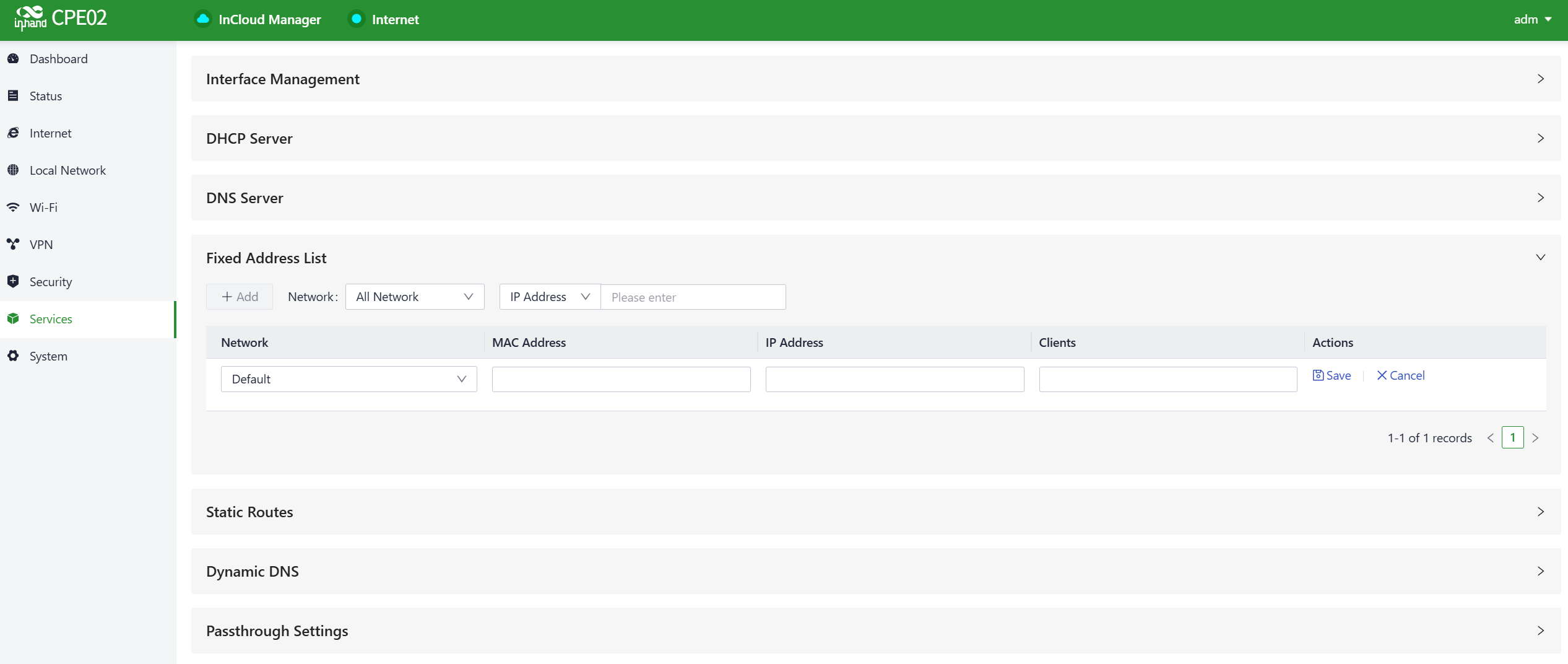Open the Default network dropdown in table row

click(x=349, y=379)
